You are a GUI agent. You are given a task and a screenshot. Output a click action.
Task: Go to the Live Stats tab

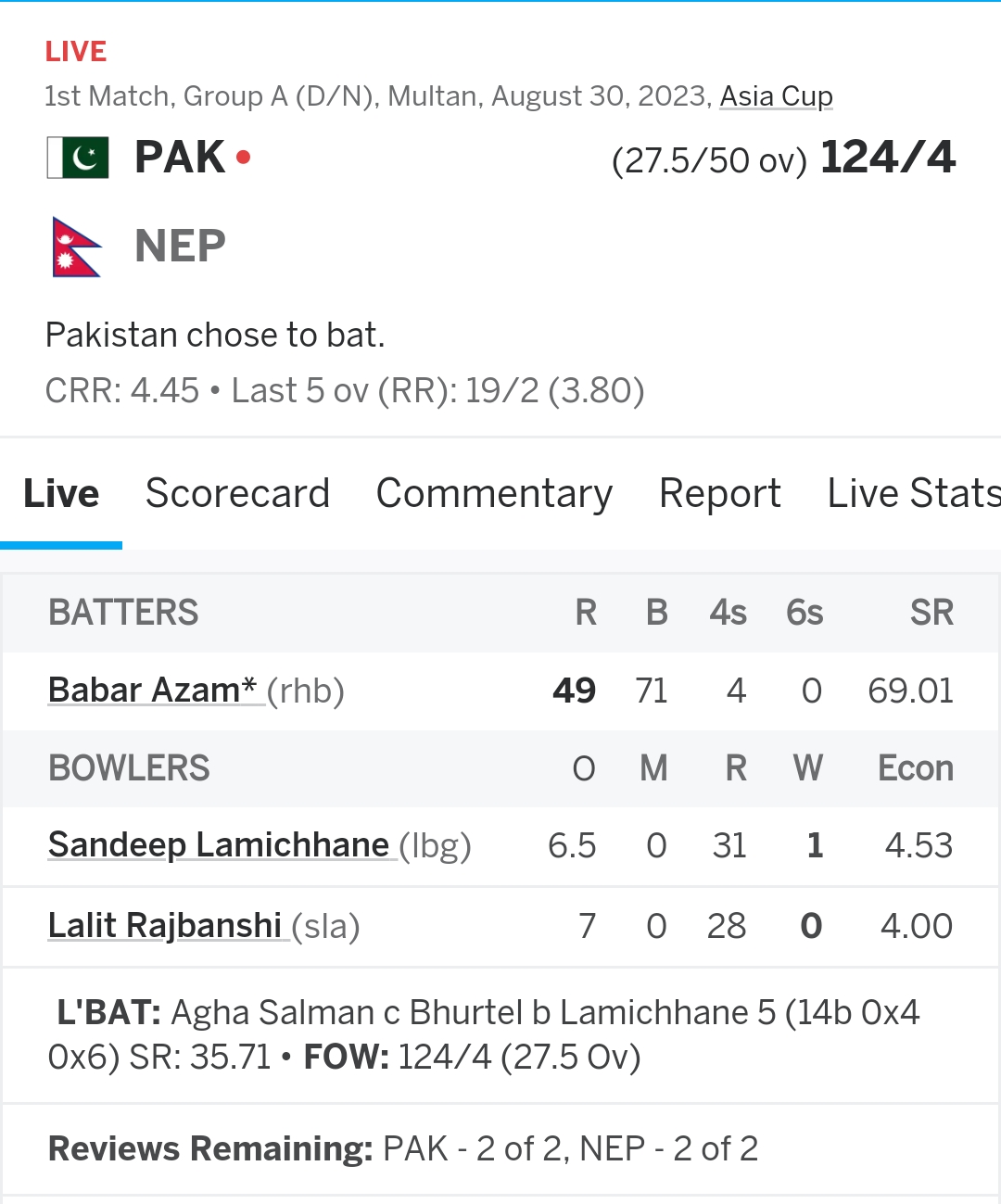coord(914,493)
